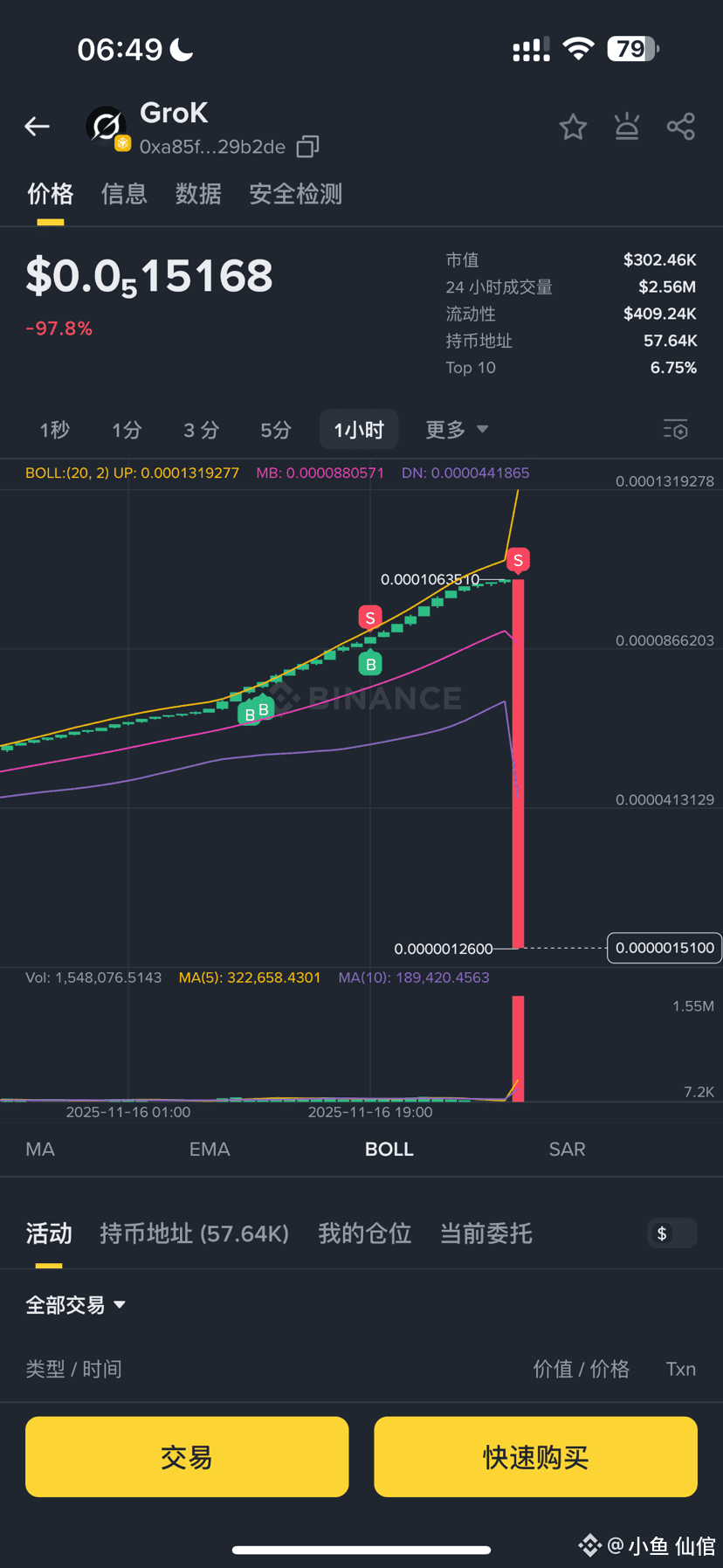This screenshot has width=723, height=1568.
Task: Open the 全部交易 filter dropdown
Action: click(76, 1305)
